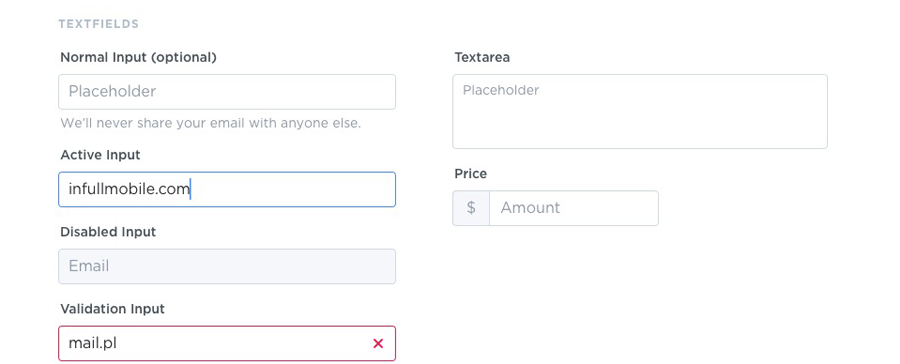The height and width of the screenshot is (364, 900).
Task: Click the Placeholder text inside the Textarea
Action: [x=501, y=90]
